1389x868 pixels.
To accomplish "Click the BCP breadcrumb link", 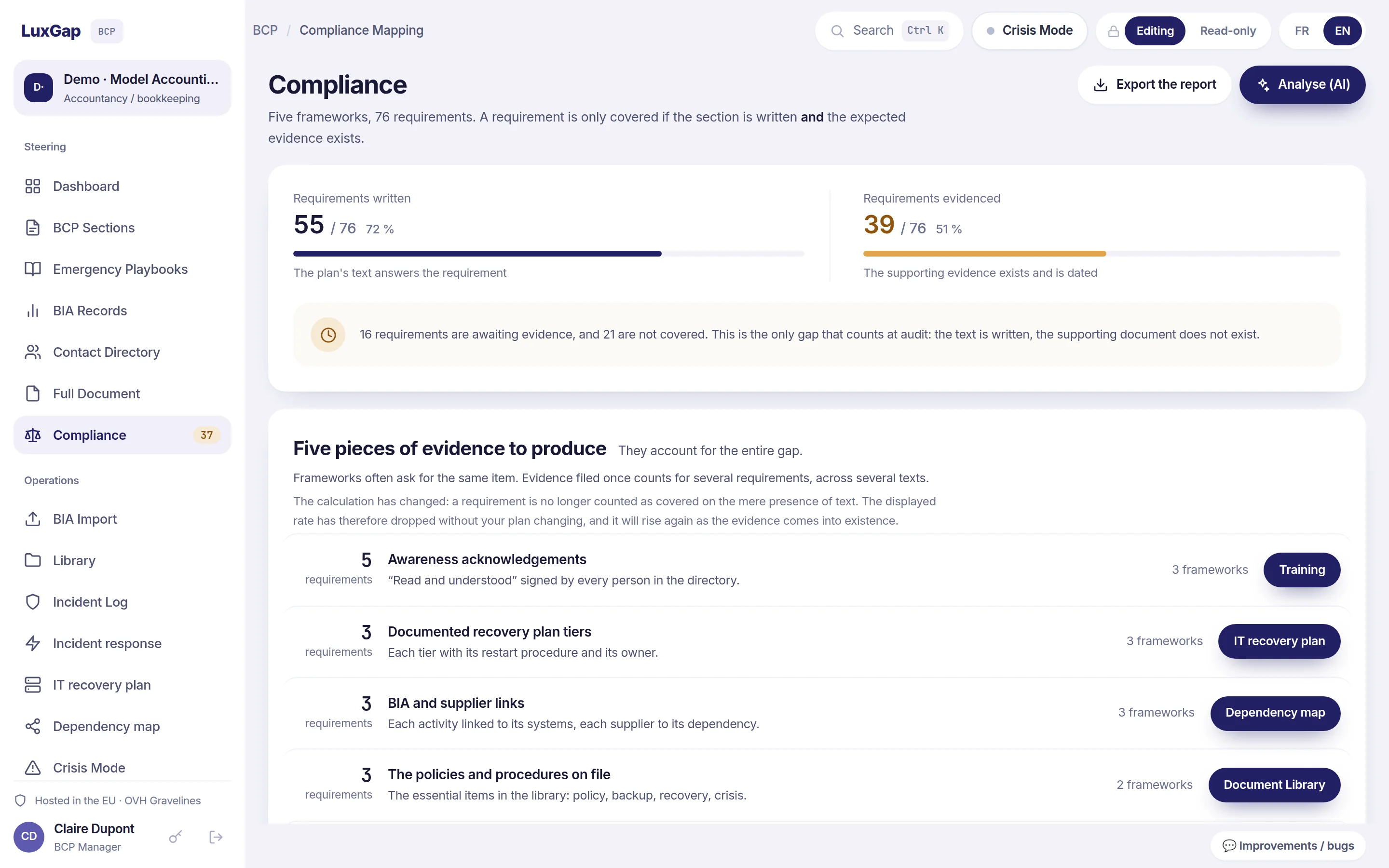I will click(265, 30).
